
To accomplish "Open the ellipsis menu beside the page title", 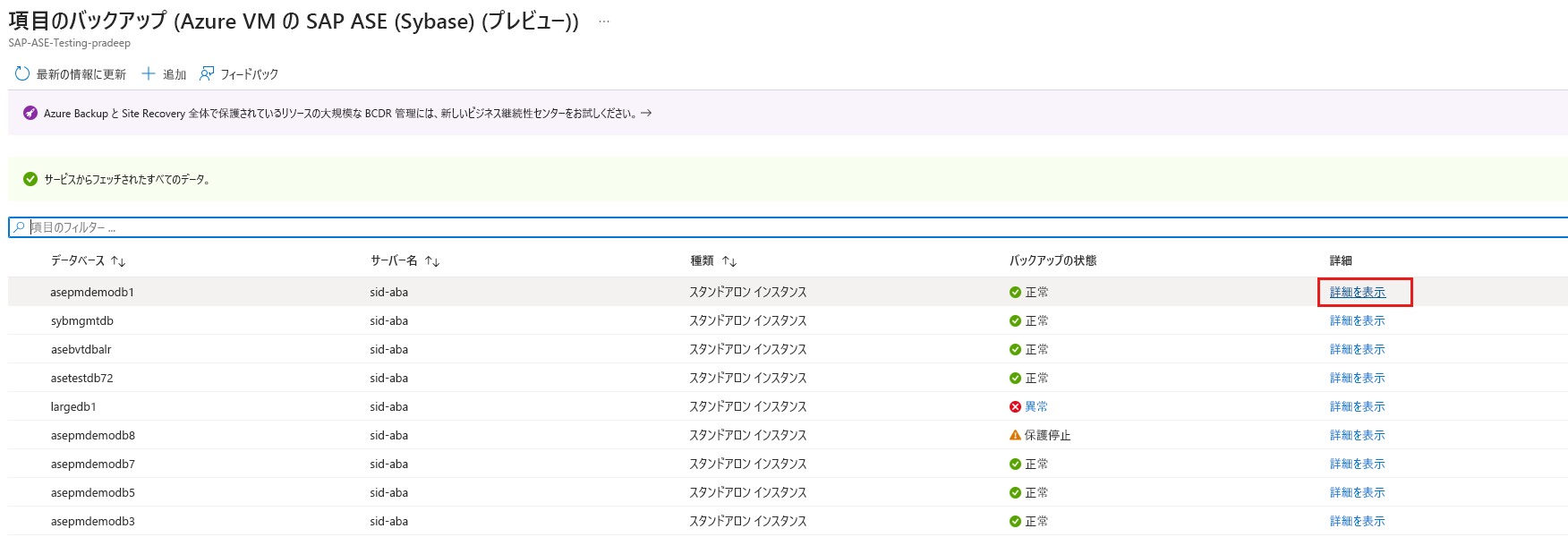I will 604,21.
